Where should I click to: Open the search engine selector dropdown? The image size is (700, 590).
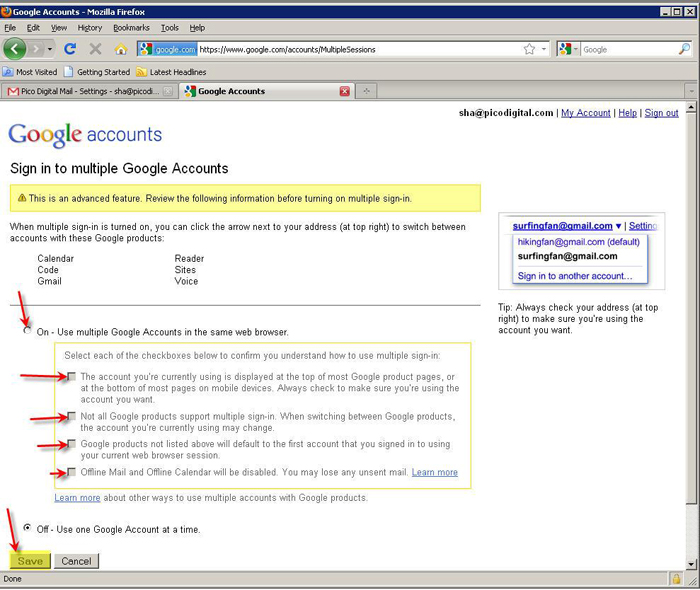568,49
